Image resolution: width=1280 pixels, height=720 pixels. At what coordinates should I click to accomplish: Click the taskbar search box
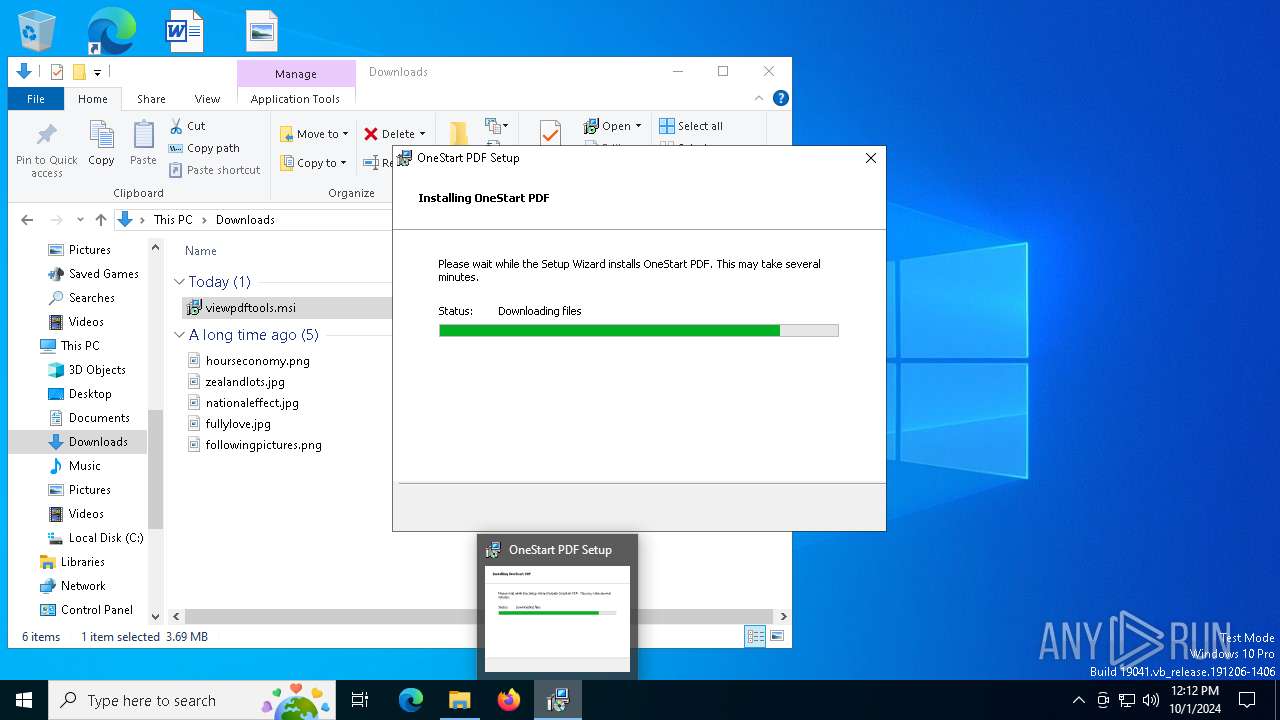pos(193,700)
